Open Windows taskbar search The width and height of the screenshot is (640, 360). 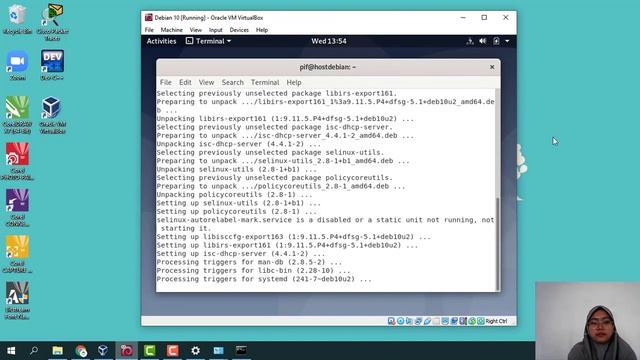[34, 351]
